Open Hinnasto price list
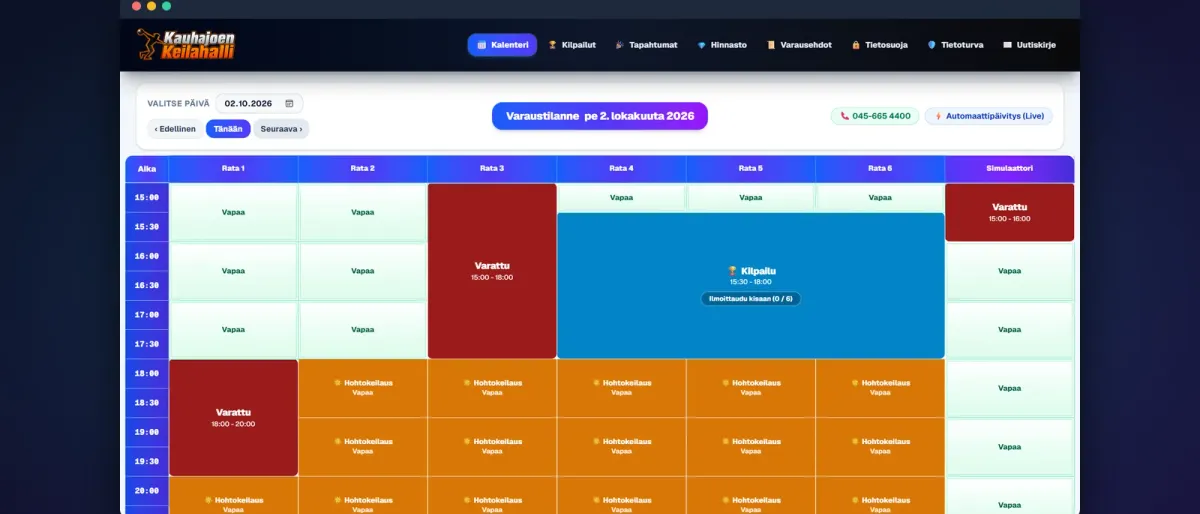Viewport: 1200px width, 514px height. tap(722, 45)
